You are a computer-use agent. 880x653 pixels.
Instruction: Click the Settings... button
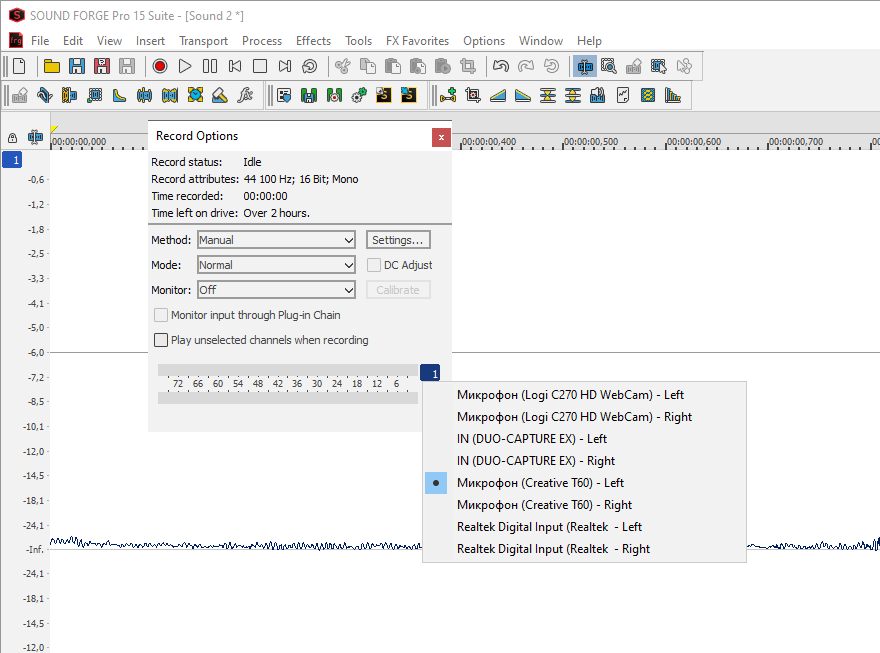(398, 240)
